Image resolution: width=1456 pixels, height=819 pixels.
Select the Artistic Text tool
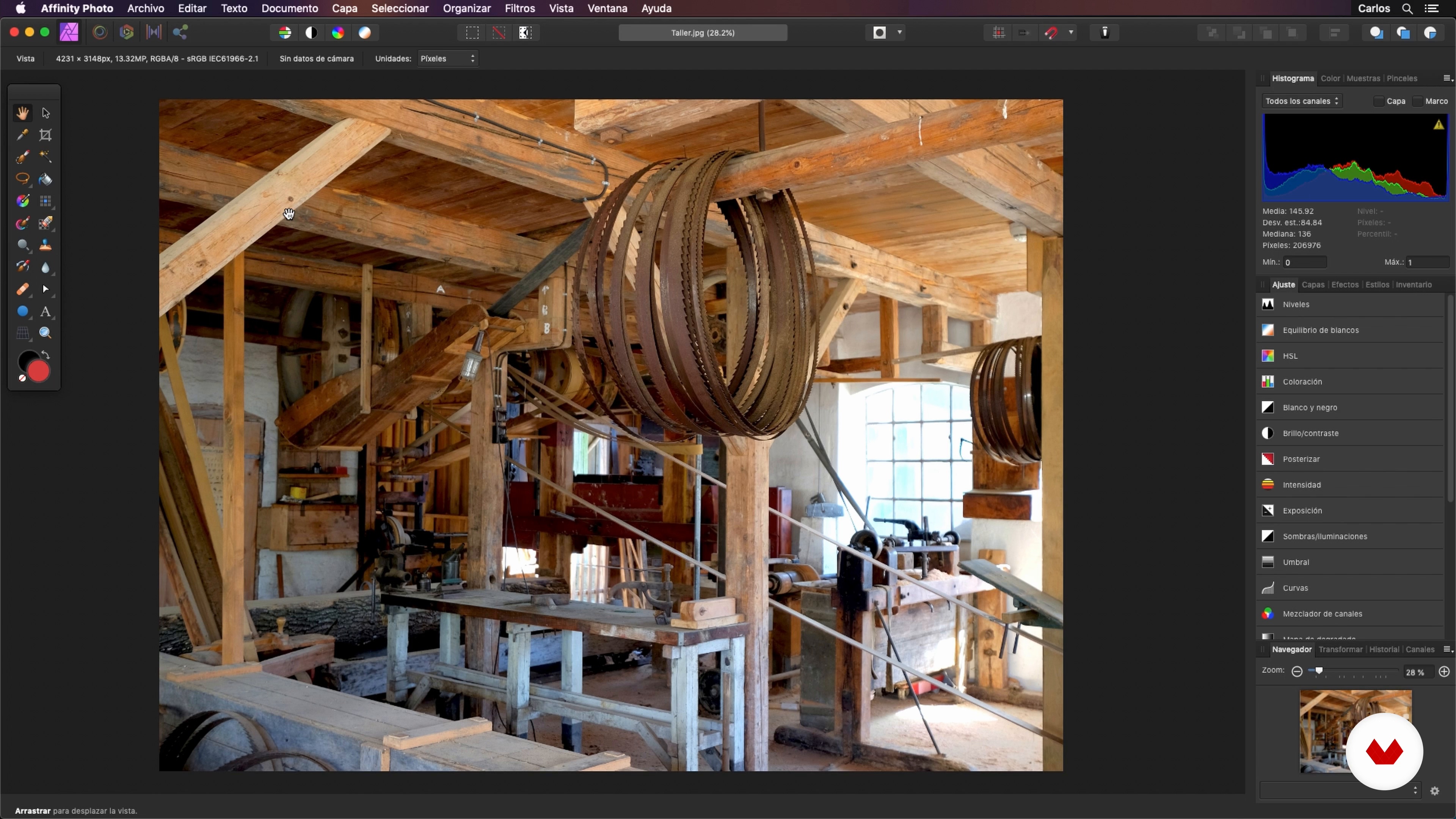(46, 311)
